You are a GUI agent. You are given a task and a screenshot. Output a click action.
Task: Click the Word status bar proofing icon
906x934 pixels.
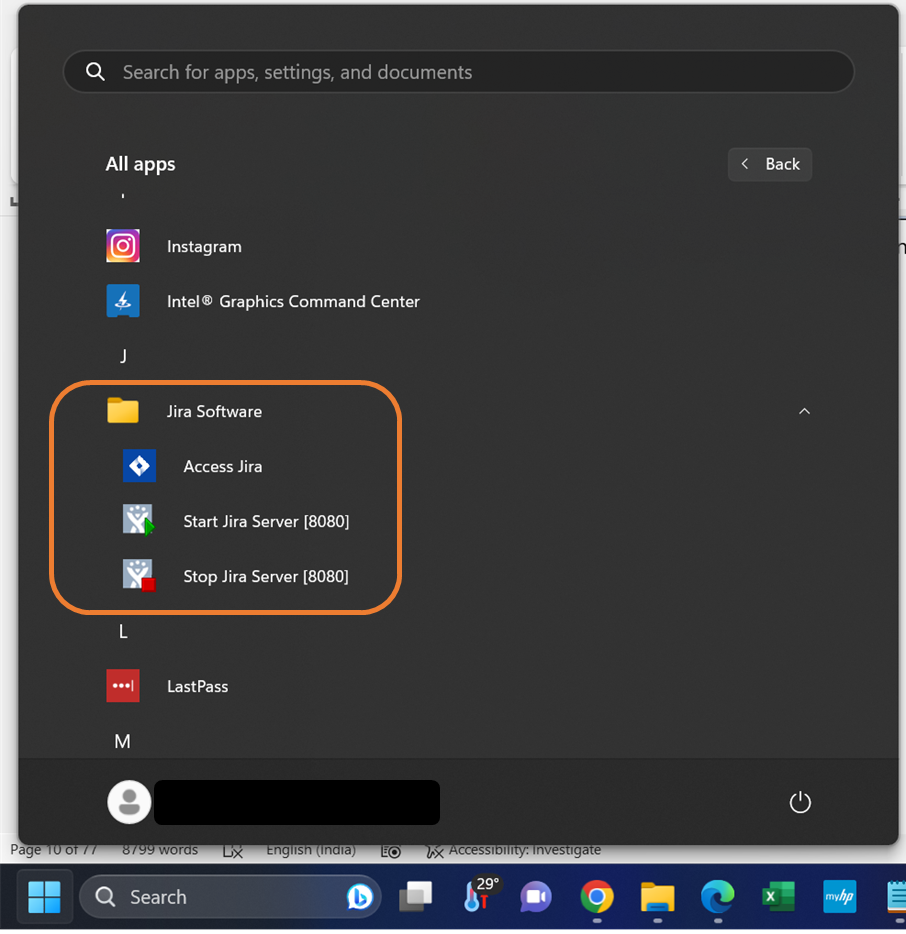pos(232,851)
